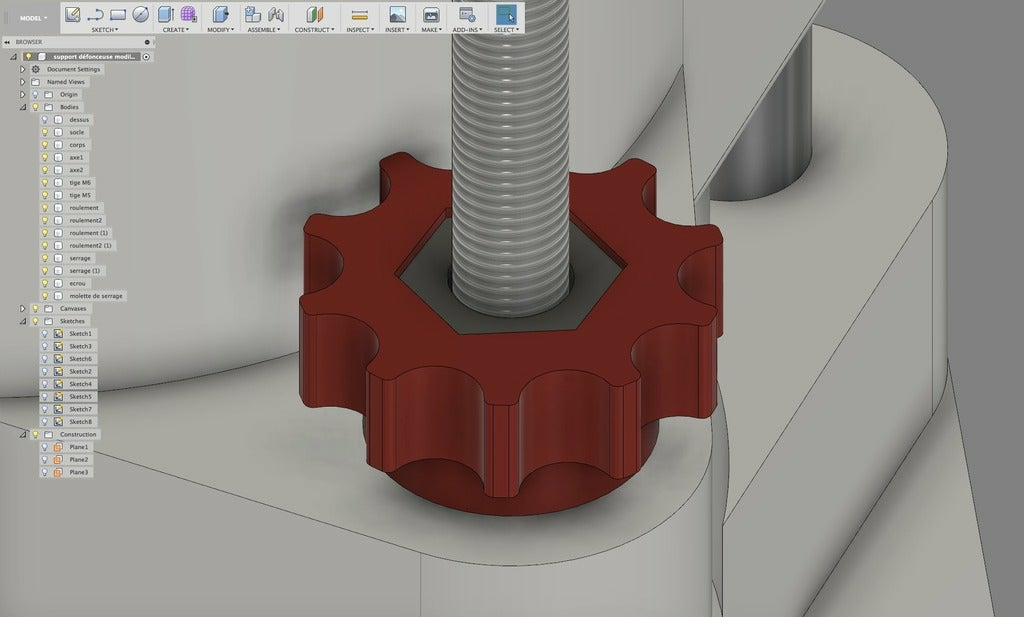Open the ADD-INS menu
The width and height of the screenshot is (1024, 617).
467,29
